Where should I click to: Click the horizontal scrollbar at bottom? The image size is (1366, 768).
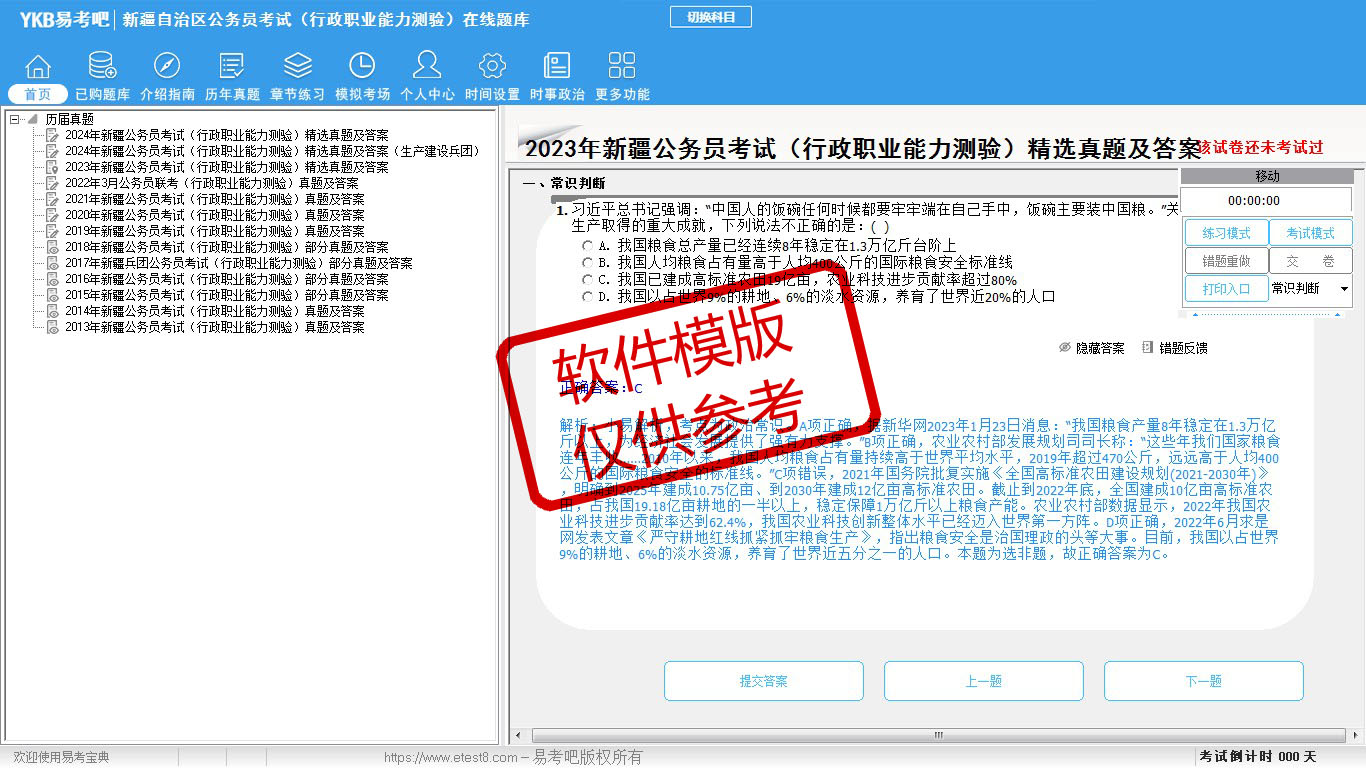pos(937,735)
